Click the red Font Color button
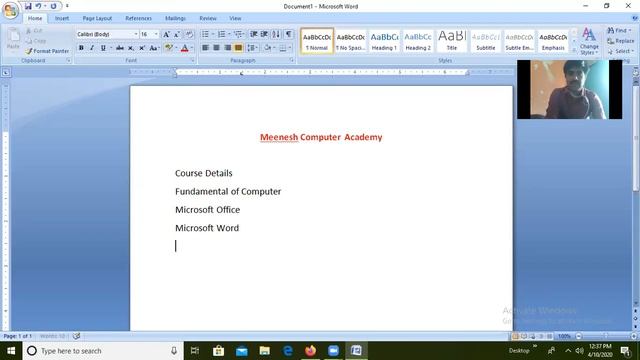Image resolution: width=640 pixels, height=360 pixels. [x=184, y=48]
